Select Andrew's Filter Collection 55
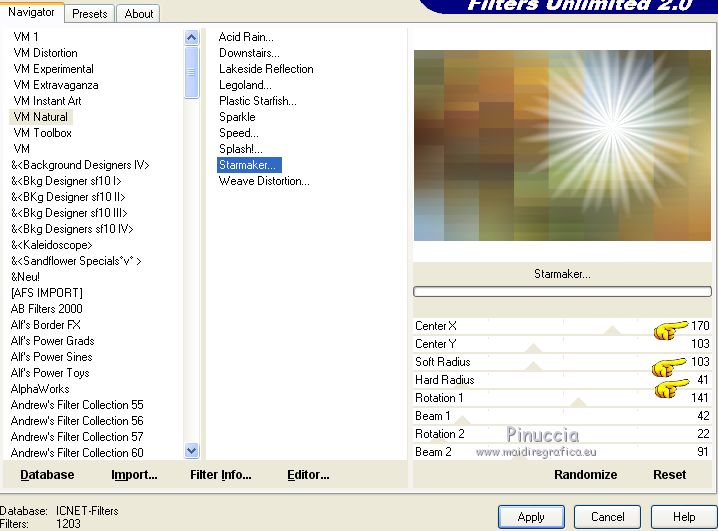Viewport: 718px width, 531px height. click(77, 405)
